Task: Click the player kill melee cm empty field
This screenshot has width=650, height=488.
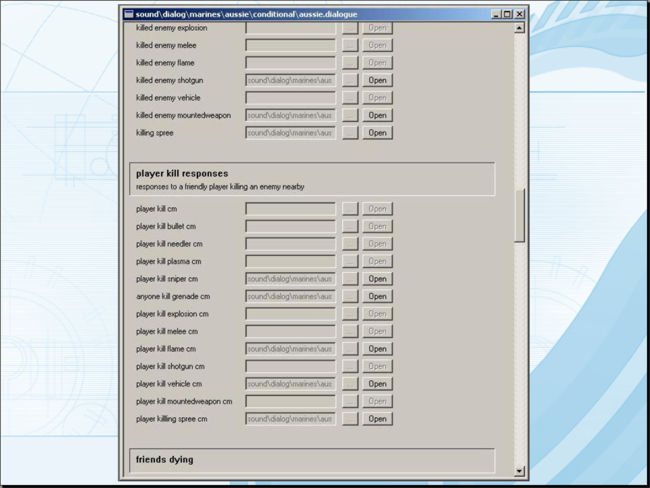Action: (290, 331)
